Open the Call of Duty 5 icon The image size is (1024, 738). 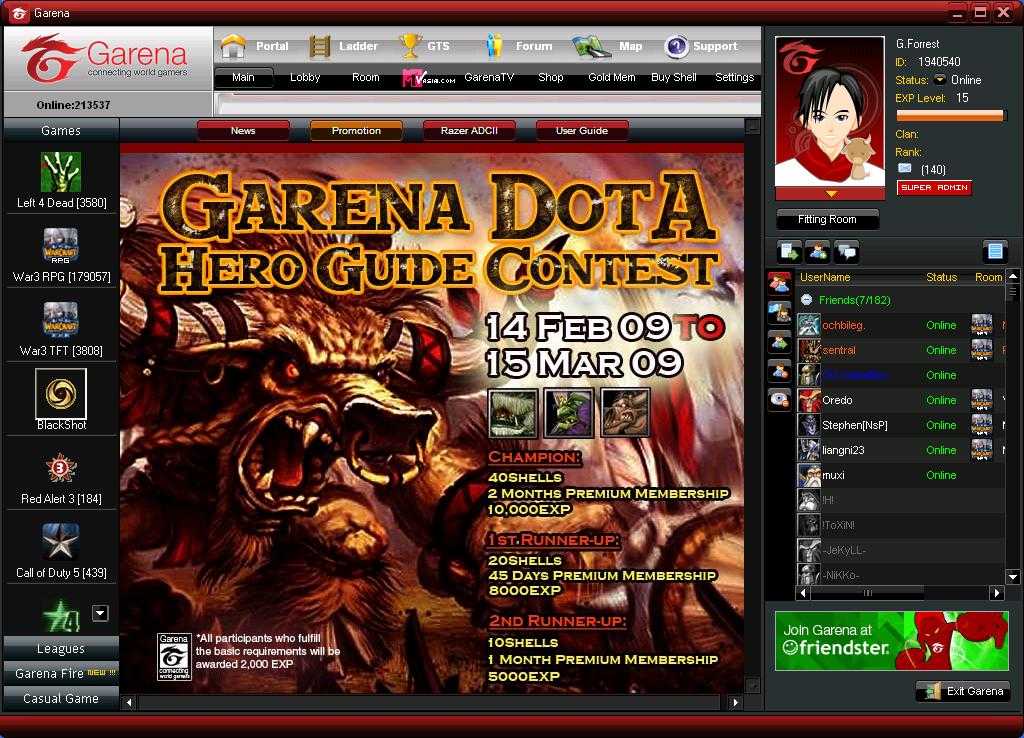pos(61,541)
